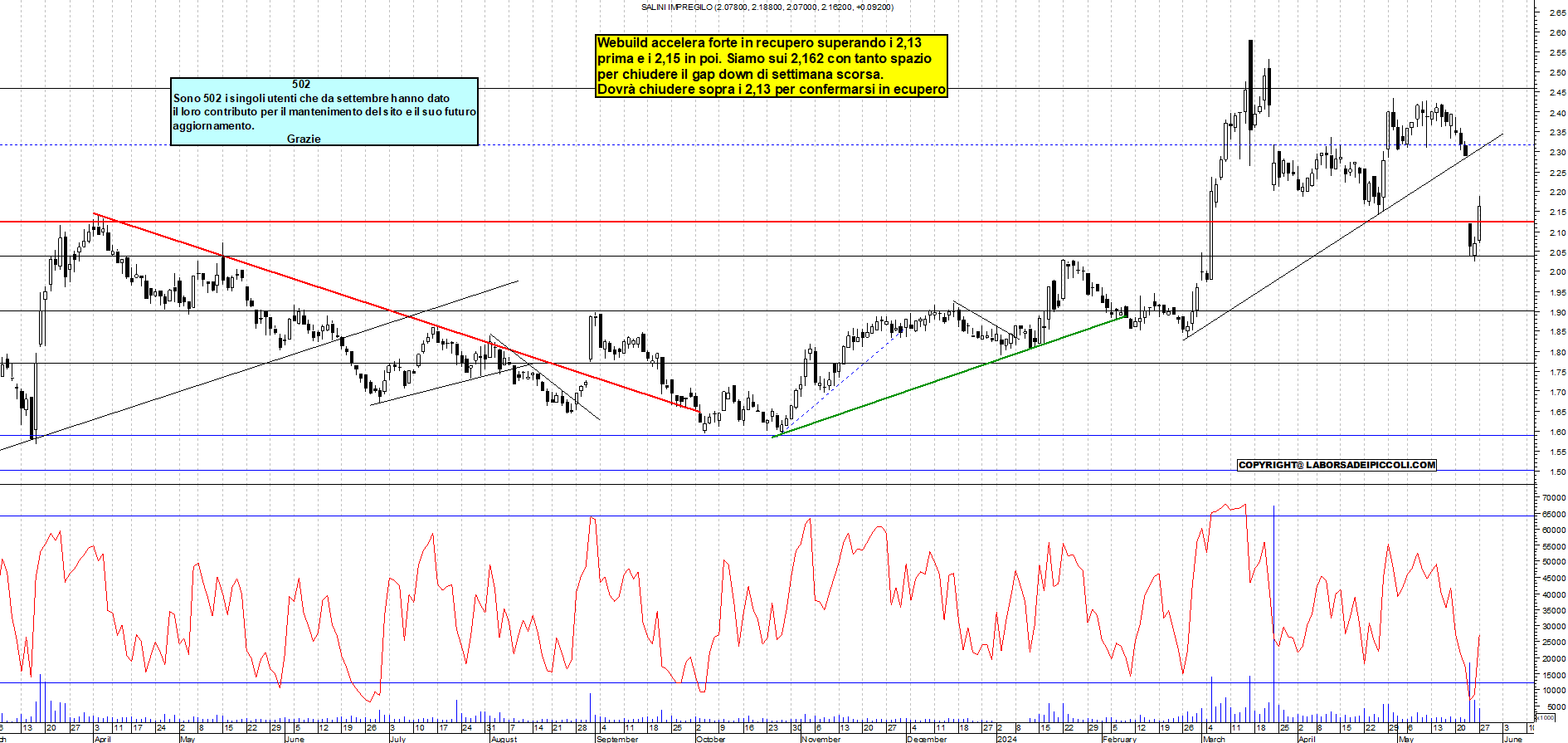Click the 1.80 price axis label

[1557, 353]
